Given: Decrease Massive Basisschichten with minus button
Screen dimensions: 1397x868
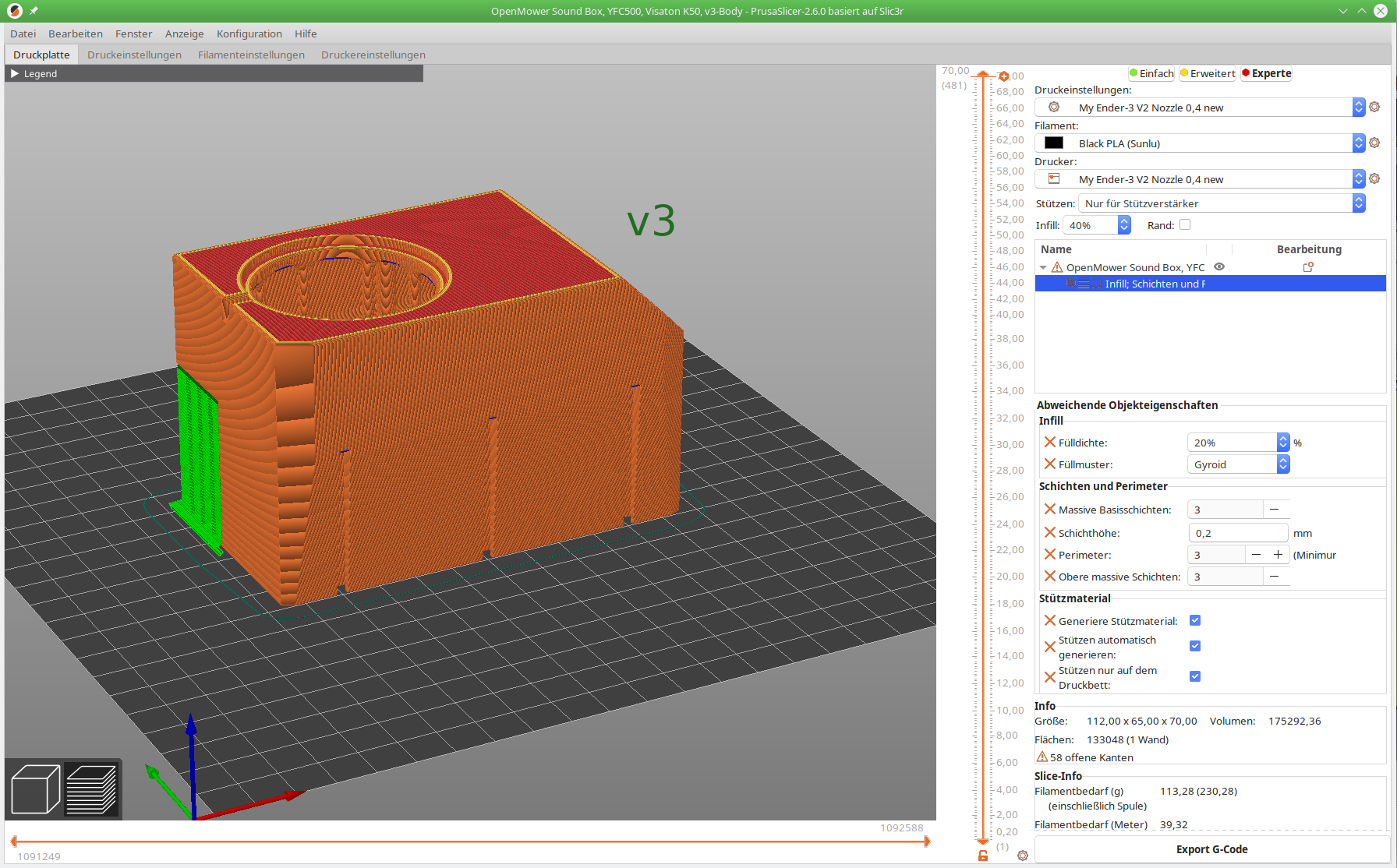Looking at the screenshot, I should tap(1275, 509).
